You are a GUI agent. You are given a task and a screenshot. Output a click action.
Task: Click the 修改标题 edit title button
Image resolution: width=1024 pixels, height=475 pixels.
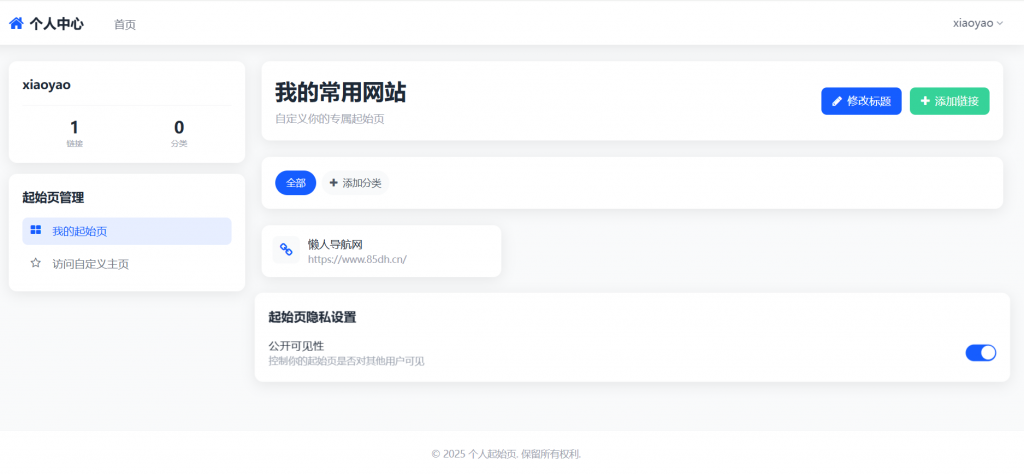pos(861,101)
